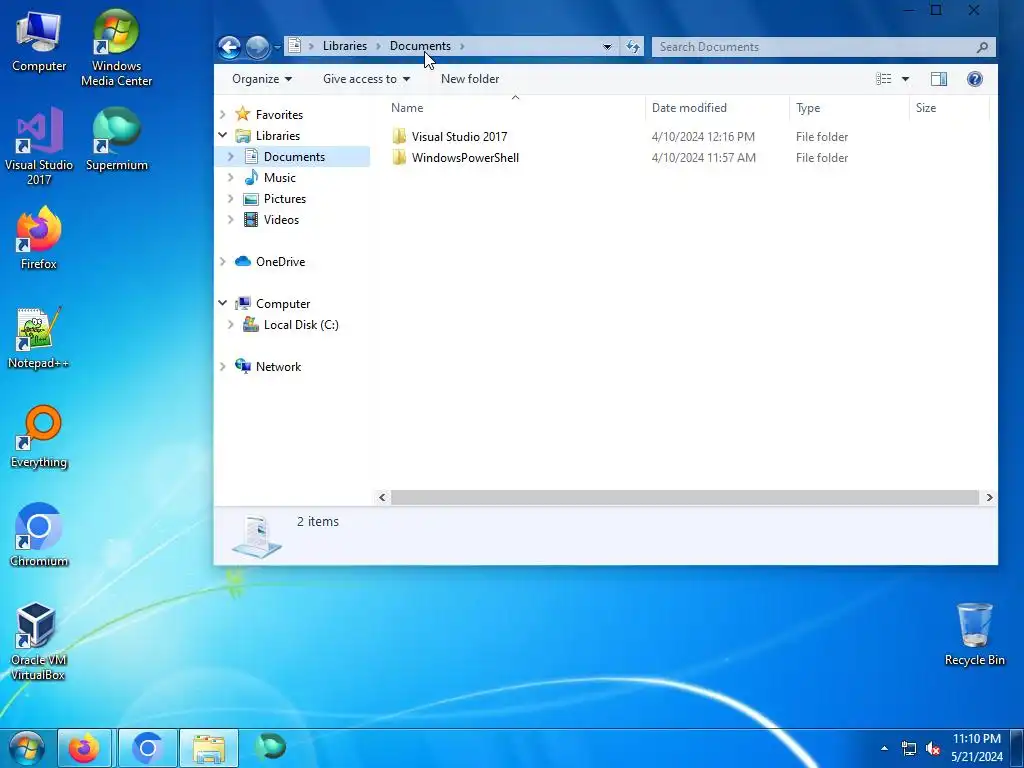
Task: Go back with the Explorer Back arrow
Action: pyautogui.click(x=229, y=47)
